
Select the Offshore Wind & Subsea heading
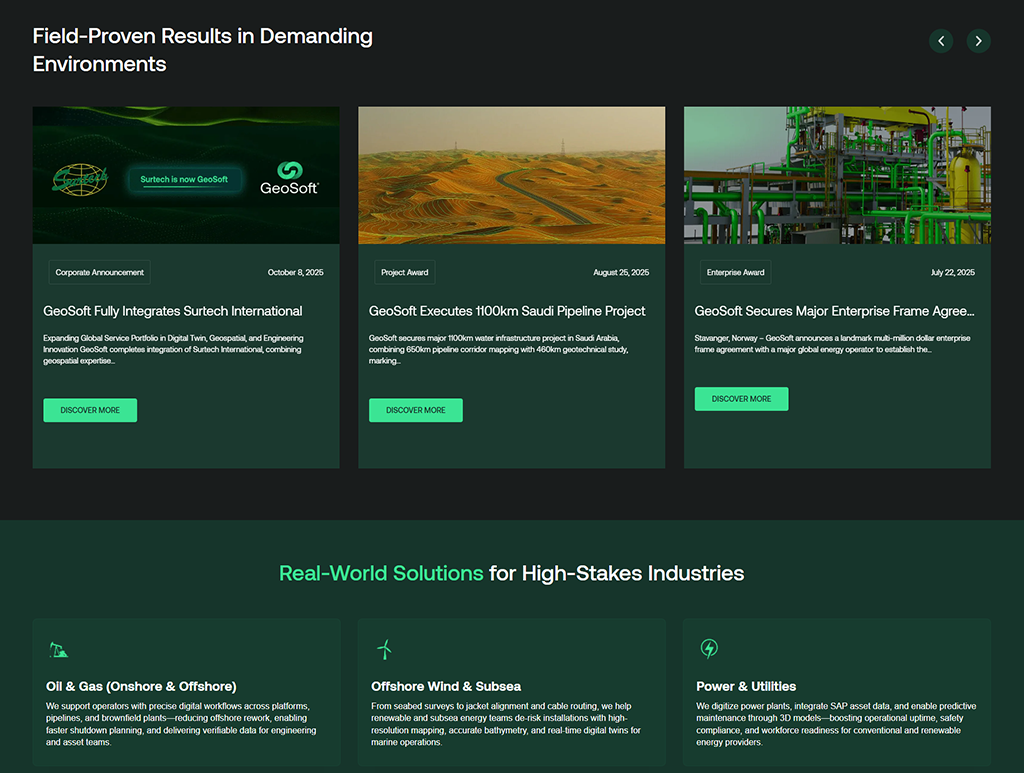[x=446, y=686]
